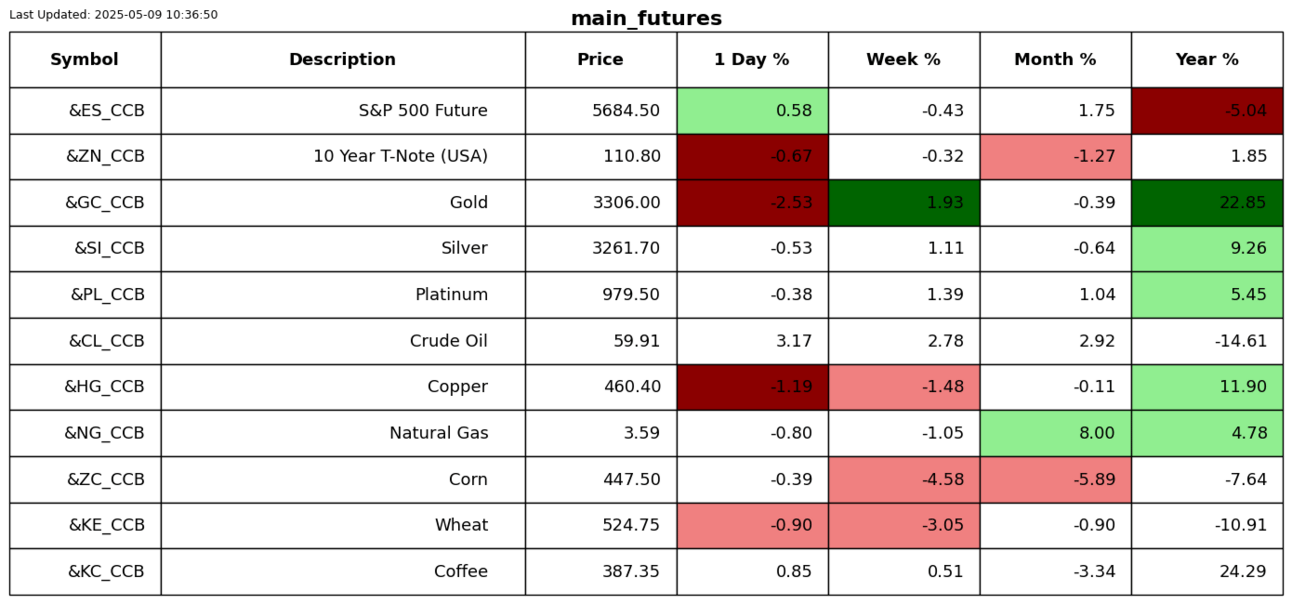Select the Year % column header

click(1207, 60)
